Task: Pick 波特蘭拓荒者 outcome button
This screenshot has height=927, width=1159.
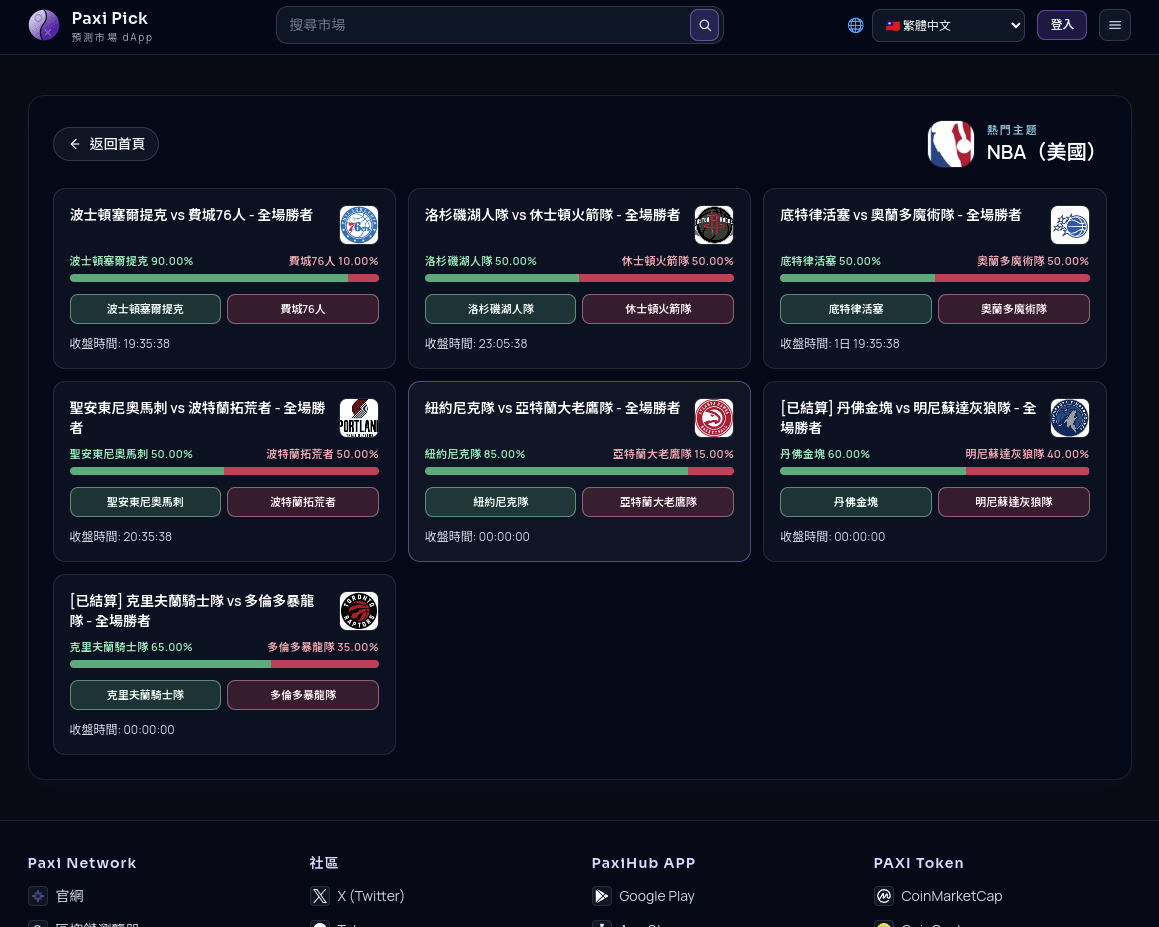Action: coord(302,502)
